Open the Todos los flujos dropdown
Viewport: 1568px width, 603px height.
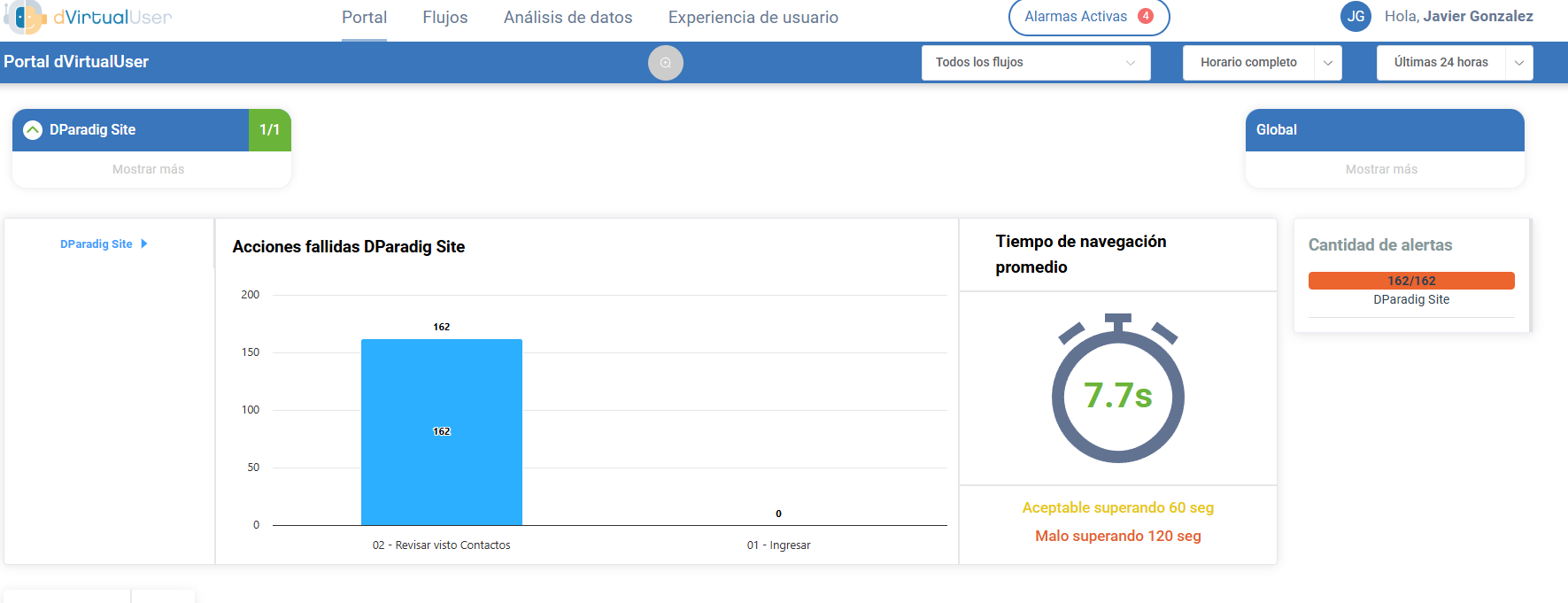tap(1036, 63)
